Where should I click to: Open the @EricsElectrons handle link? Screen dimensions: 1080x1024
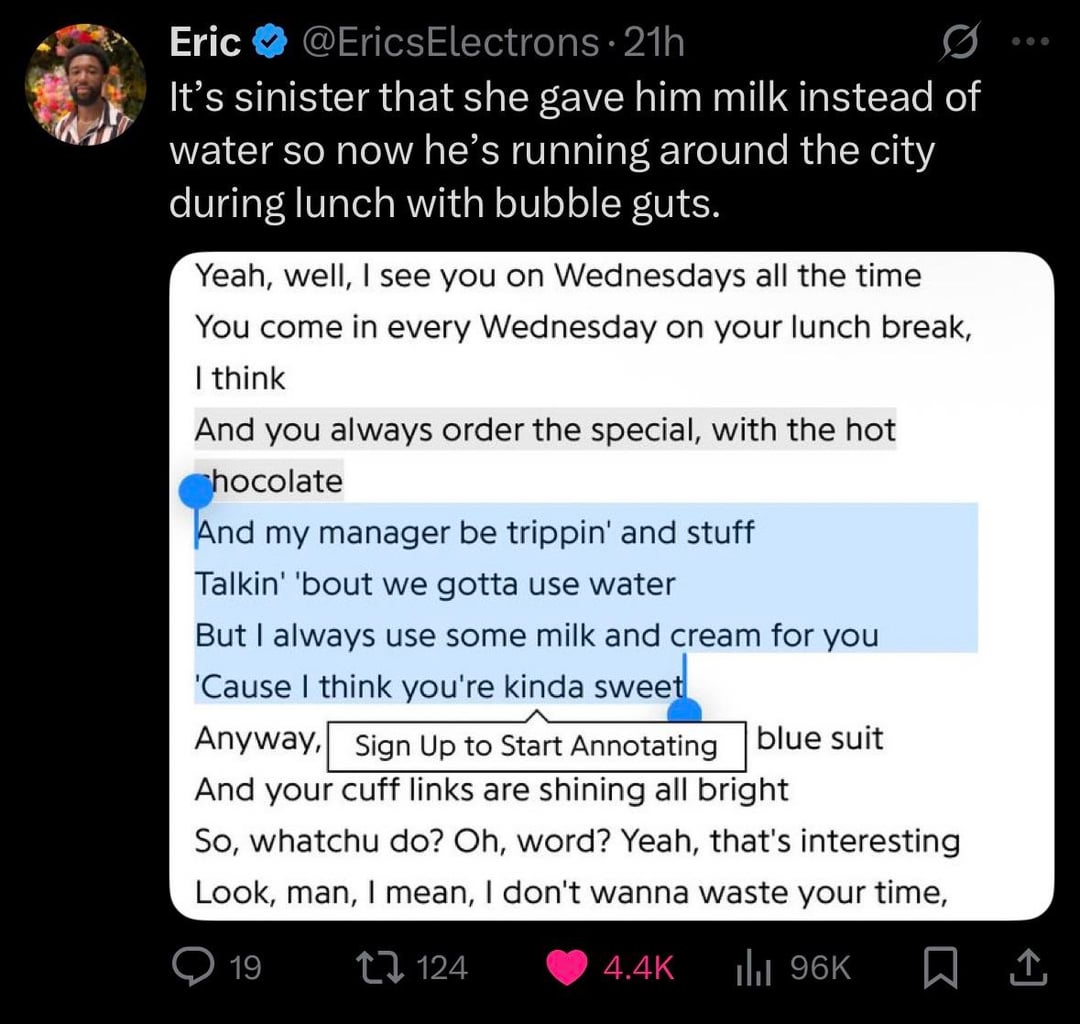[443, 43]
